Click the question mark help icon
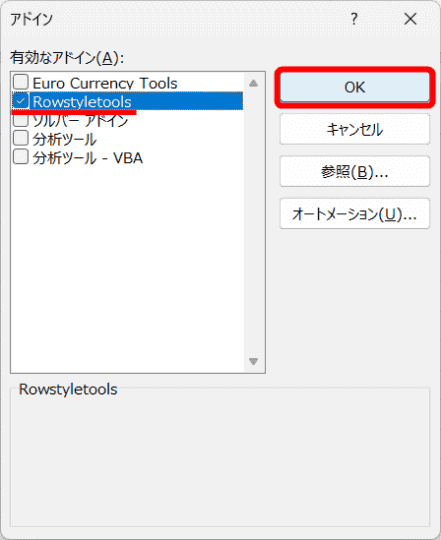Viewport: 441px width, 540px height. coord(354,19)
